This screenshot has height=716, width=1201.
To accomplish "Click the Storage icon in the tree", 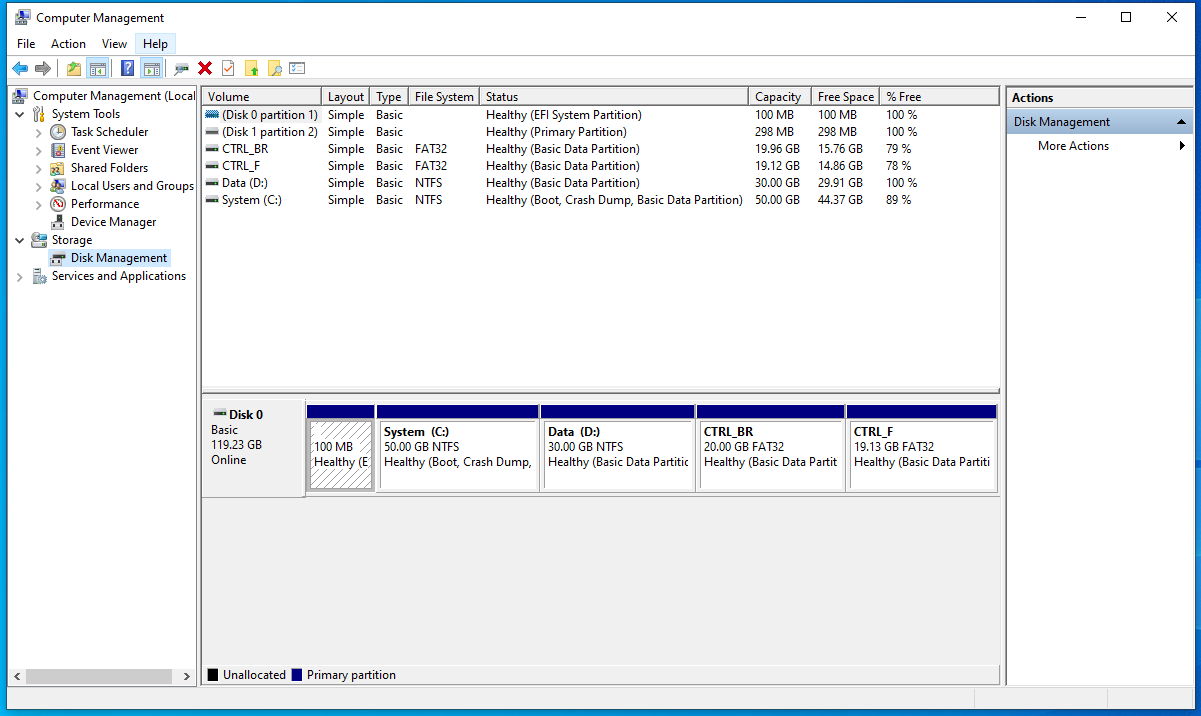I will click(40, 240).
